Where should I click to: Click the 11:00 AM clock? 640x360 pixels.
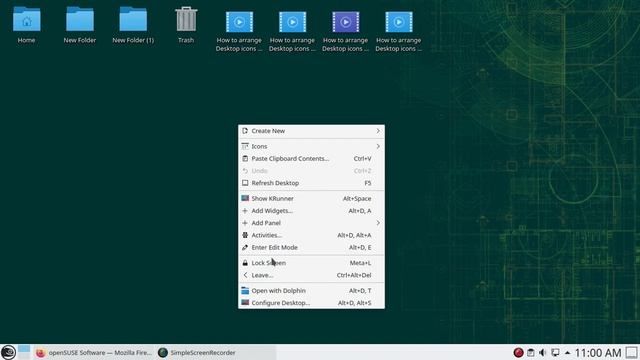(598, 353)
